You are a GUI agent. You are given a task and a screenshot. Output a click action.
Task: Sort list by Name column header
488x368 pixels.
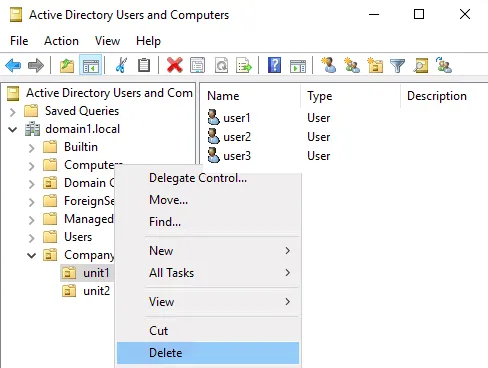pos(223,96)
